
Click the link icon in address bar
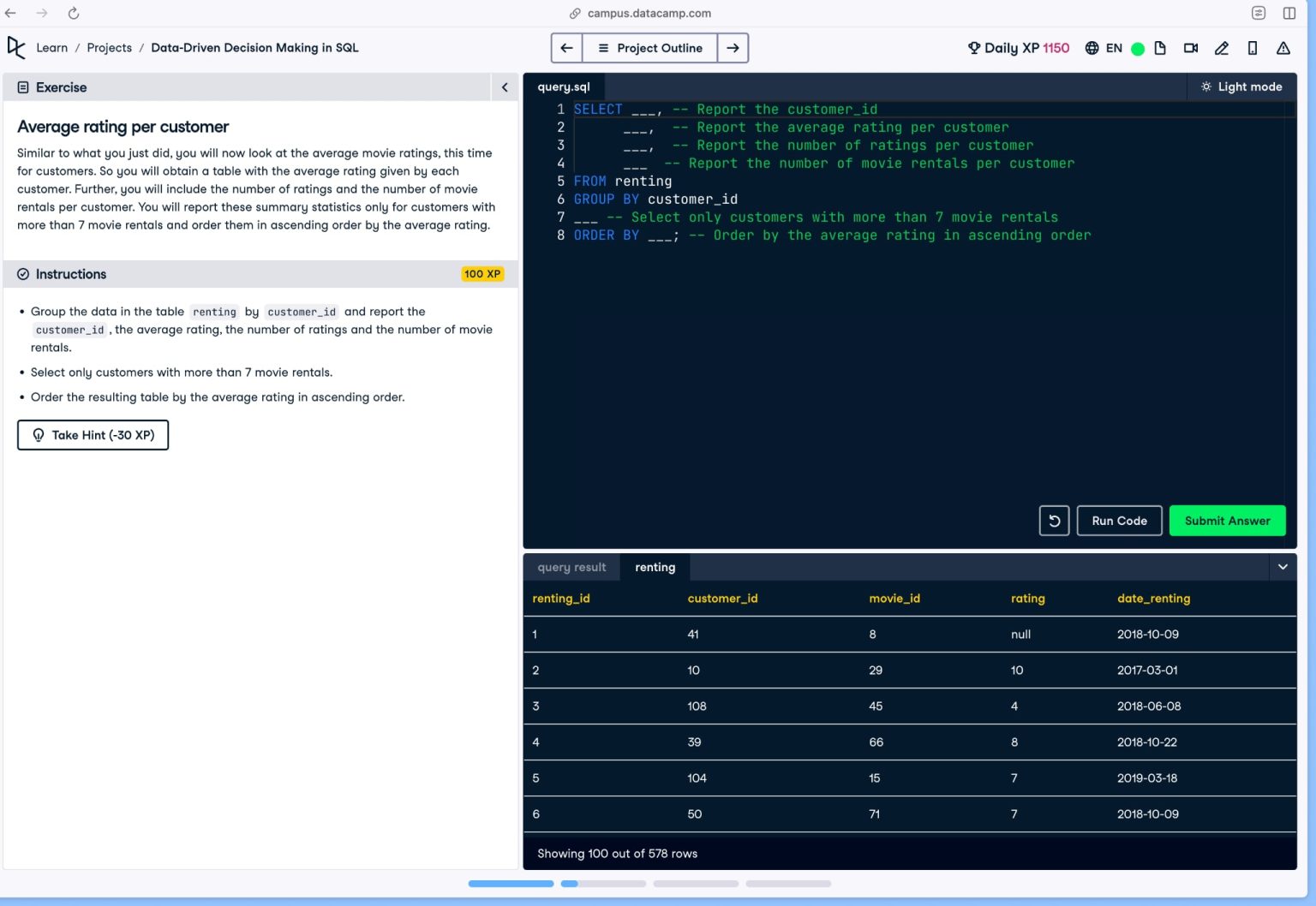tap(575, 14)
